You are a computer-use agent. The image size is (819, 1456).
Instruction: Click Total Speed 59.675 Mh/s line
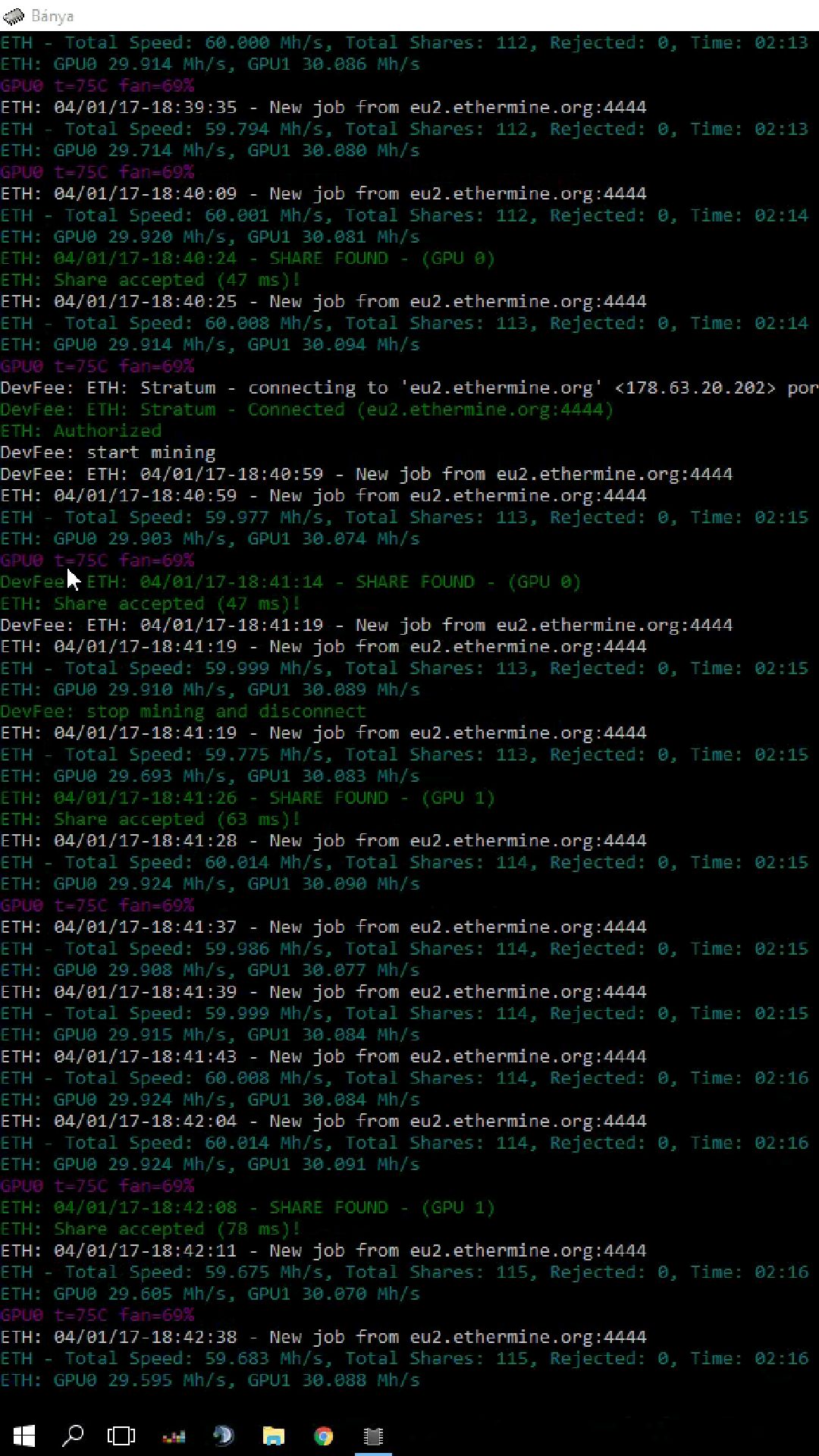point(404,1272)
